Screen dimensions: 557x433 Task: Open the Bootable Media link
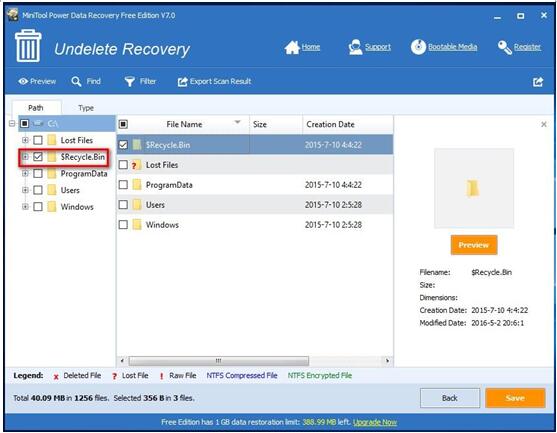tap(453, 47)
